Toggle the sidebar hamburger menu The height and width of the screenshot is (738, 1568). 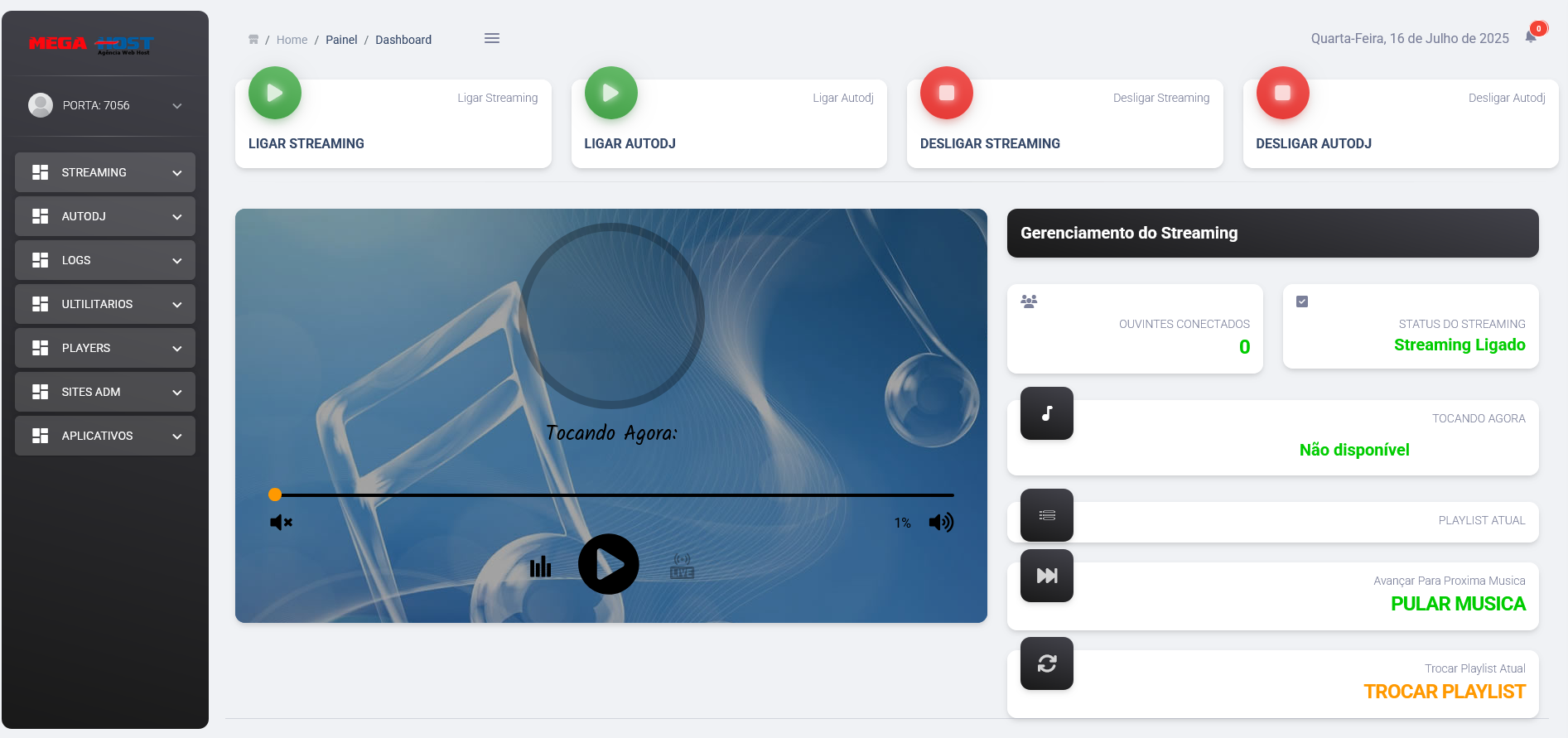click(x=492, y=38)
